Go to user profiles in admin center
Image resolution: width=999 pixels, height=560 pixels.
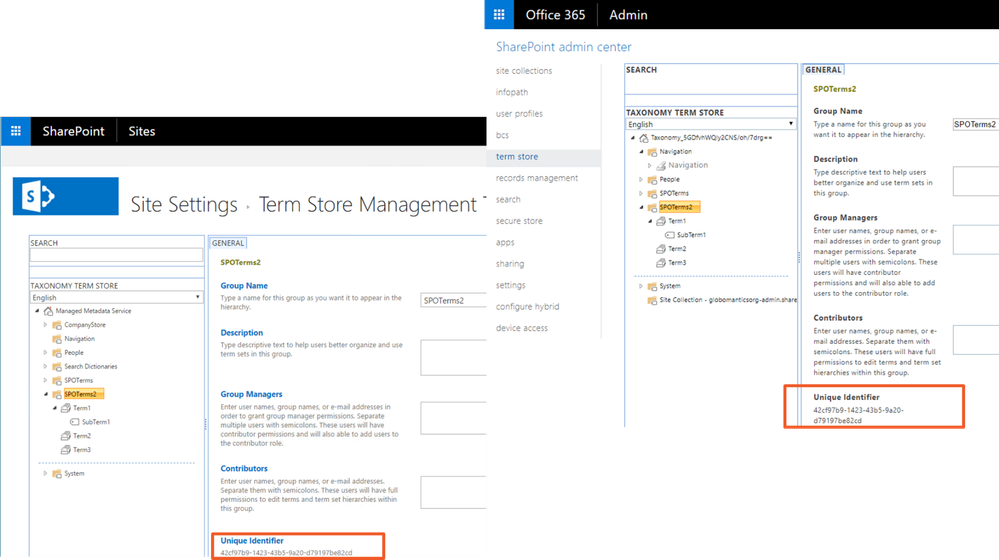[519, 113]
